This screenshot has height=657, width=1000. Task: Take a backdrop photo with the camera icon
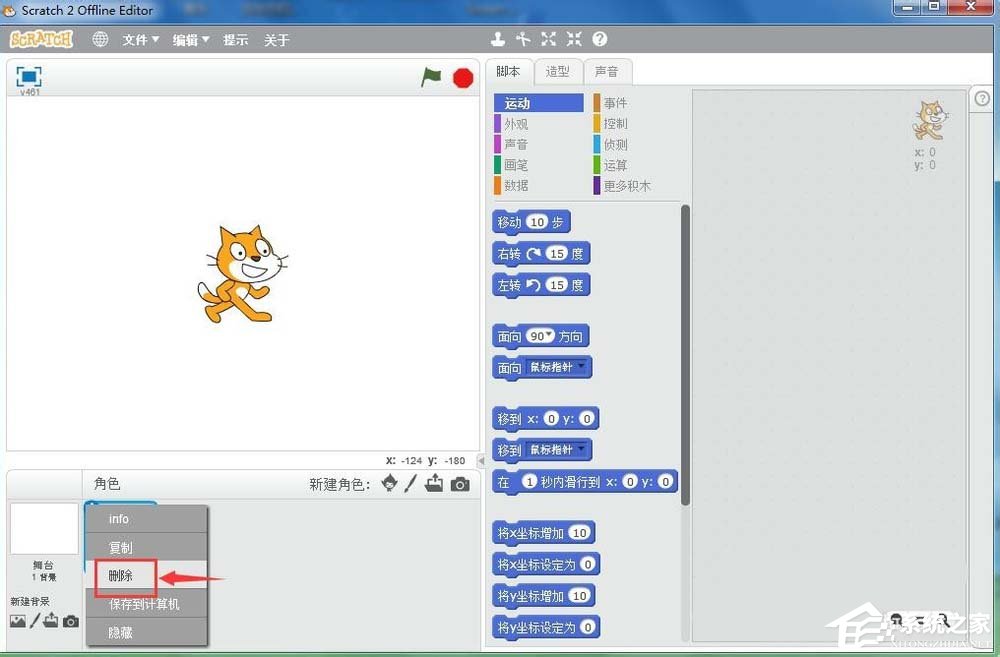click(69, 621)
